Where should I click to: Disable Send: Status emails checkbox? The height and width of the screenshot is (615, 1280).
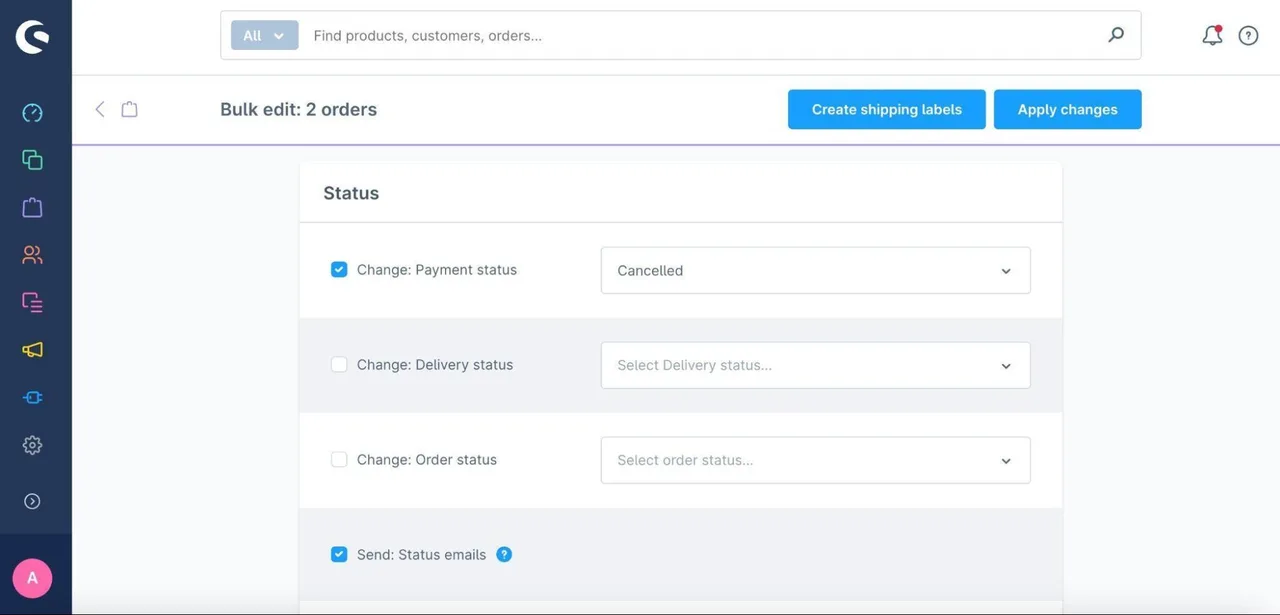pos(339,555)
